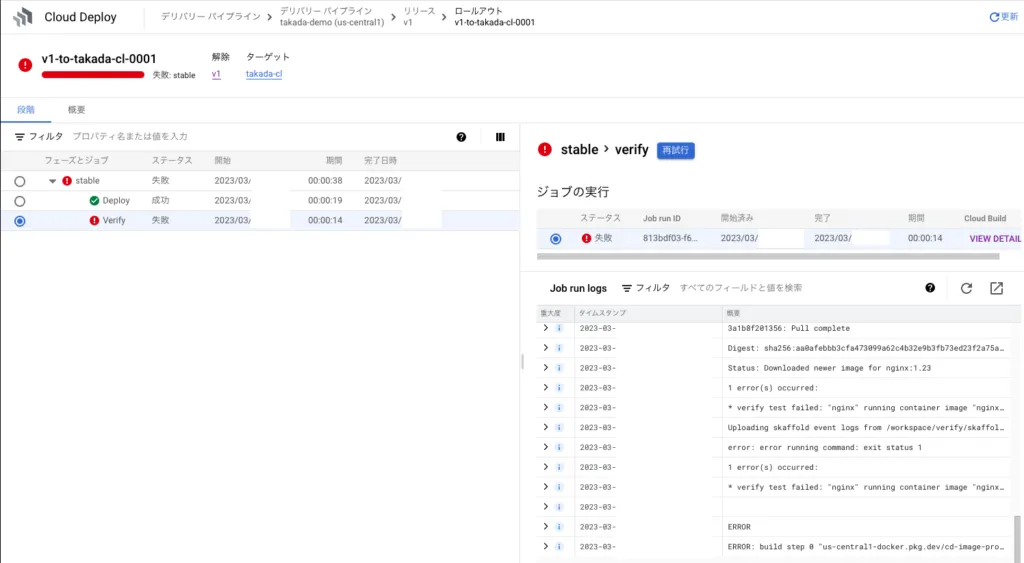Click the red rollout progress bar

(93, 74)
